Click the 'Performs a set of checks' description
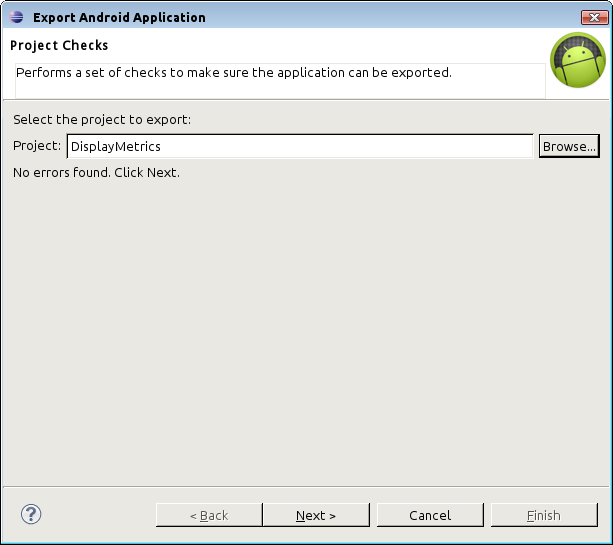613x545 pixels. click(x=234, y=73)
